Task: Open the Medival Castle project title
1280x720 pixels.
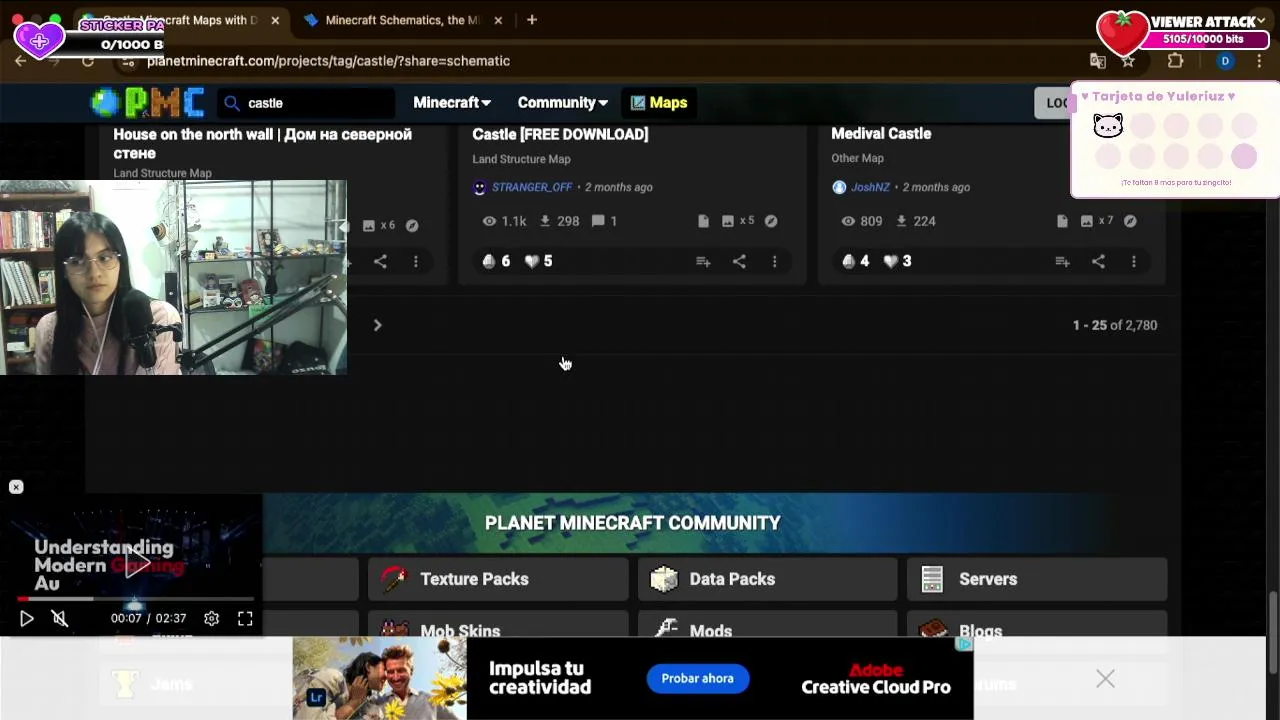Action: pos(881,133)
